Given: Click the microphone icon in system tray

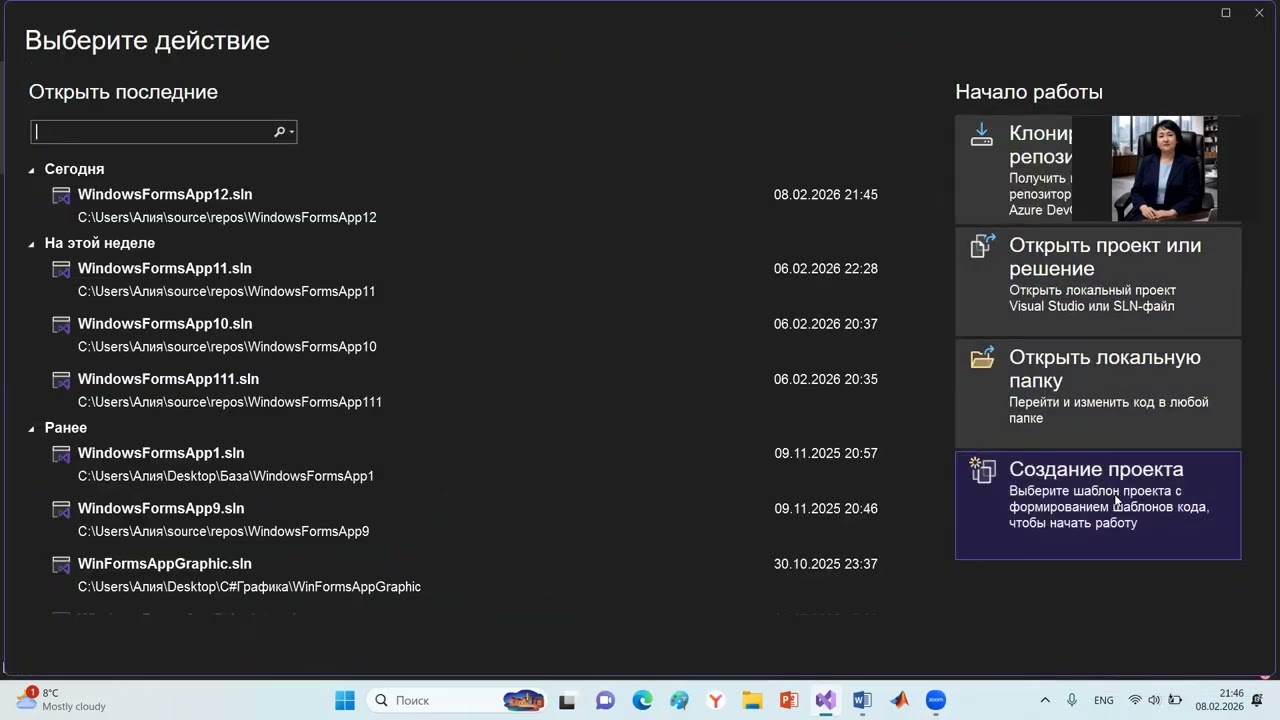Looking at the screenshot, I should tap(1072, 700).
